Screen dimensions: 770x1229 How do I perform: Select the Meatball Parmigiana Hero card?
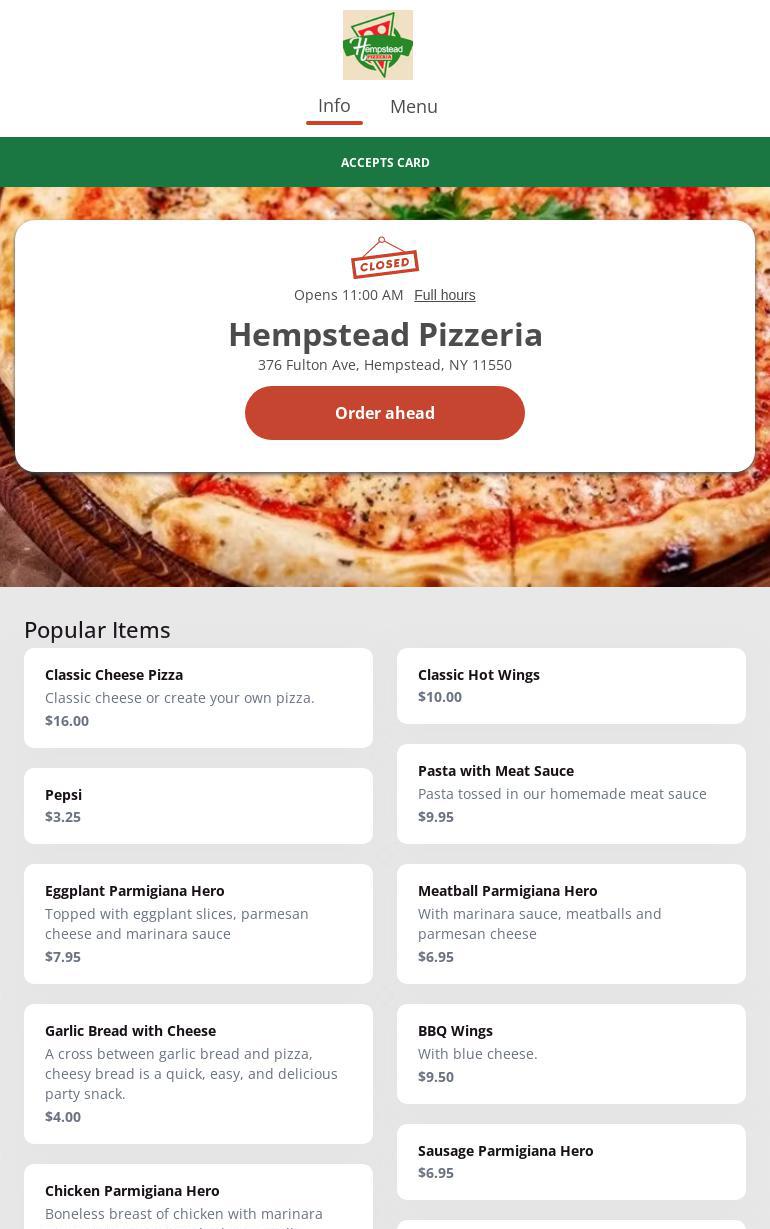click(571, 923)
